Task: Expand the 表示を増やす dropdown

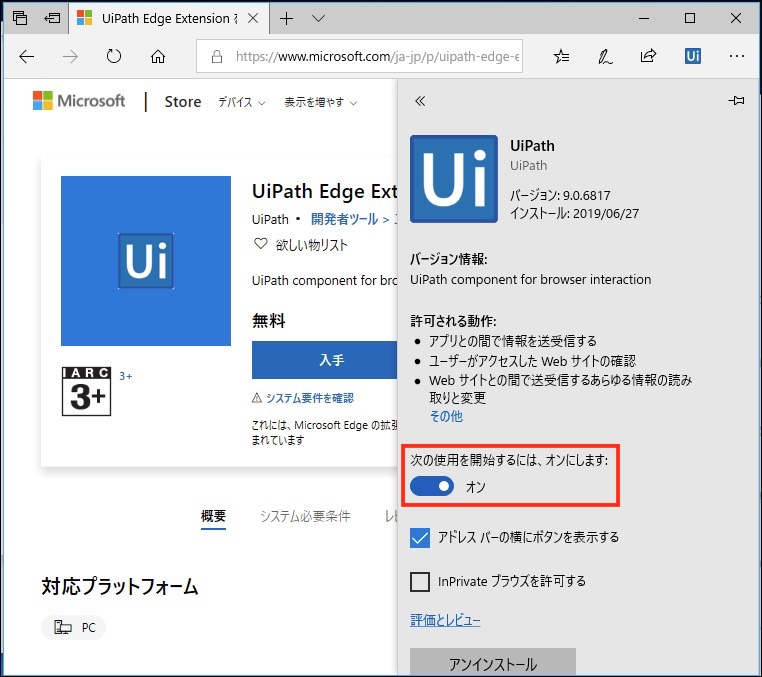Action: coord(320,102)
